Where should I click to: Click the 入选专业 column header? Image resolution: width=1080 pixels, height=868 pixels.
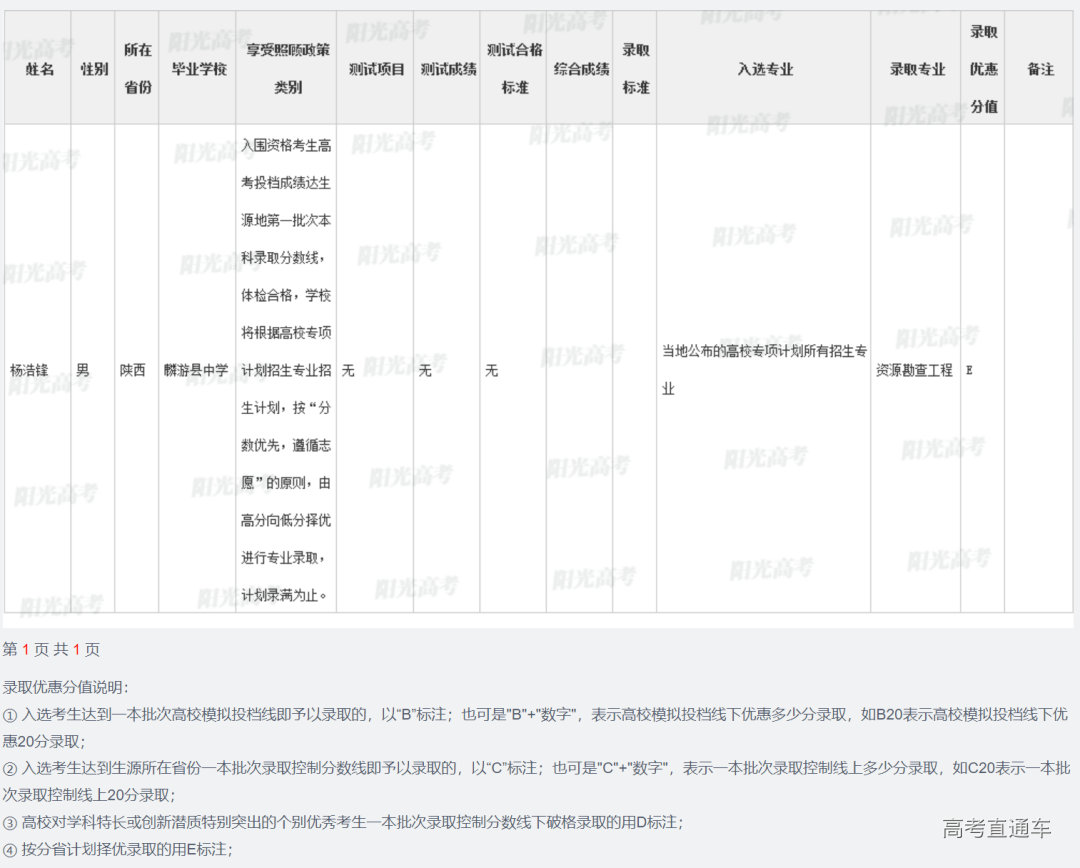[765, 69]
